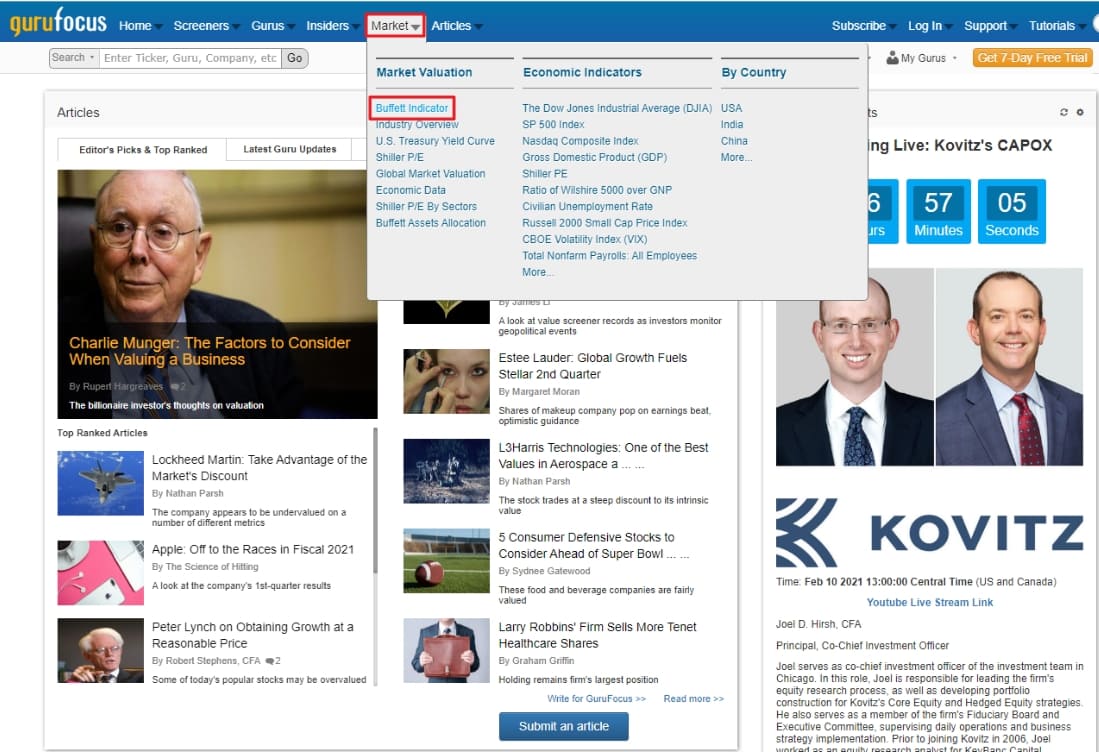Open Buffett Assets Allocation
Image resolution: width=1099 pixels, height=752 pixels.
(430, 223)
